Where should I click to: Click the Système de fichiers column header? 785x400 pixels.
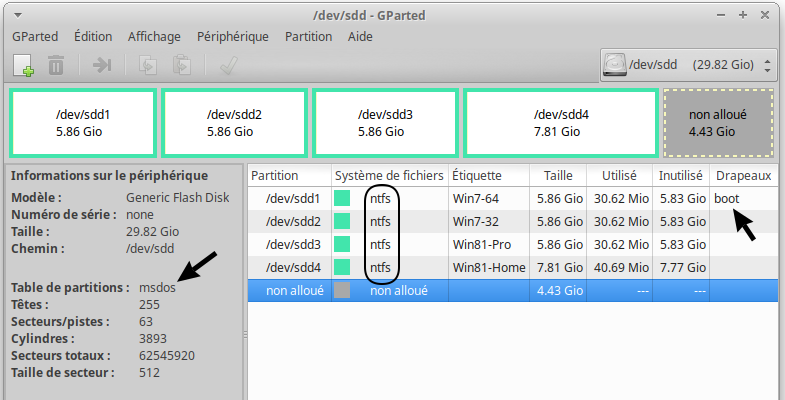[387, 175]
